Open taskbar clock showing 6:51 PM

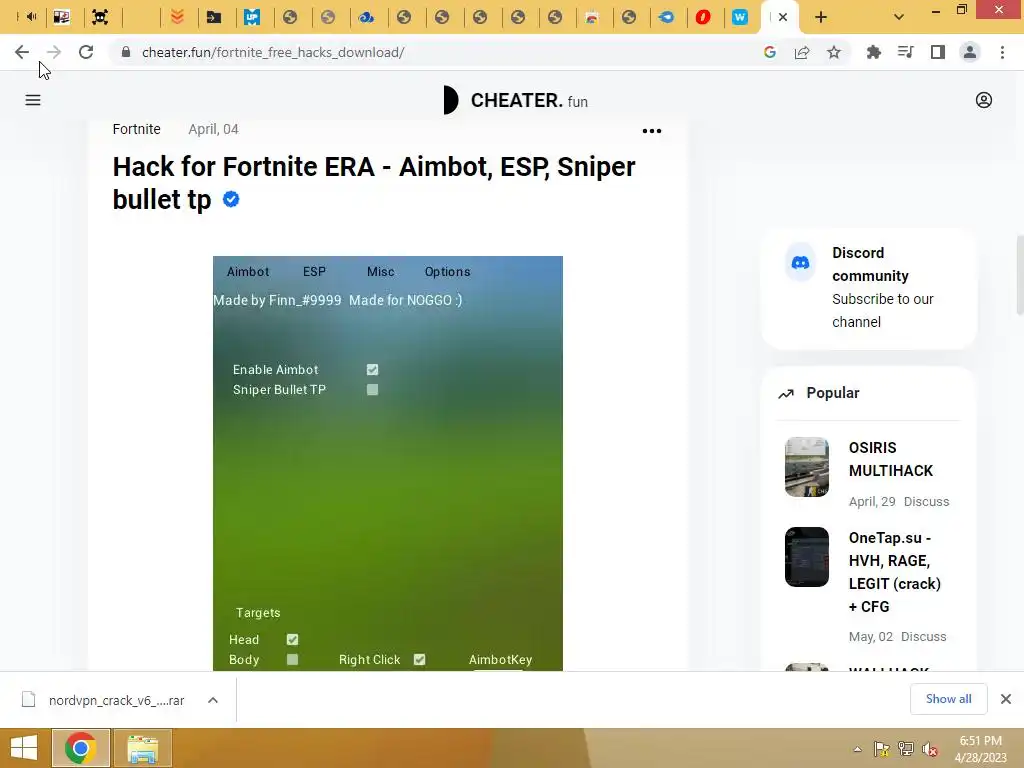(x=980, y=749)
